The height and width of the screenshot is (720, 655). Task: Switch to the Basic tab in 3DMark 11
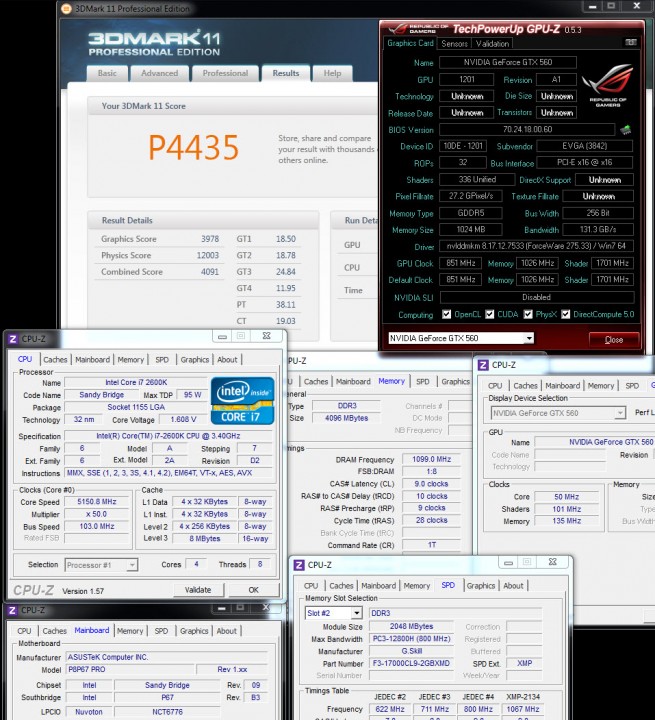(x=107, y=73)
